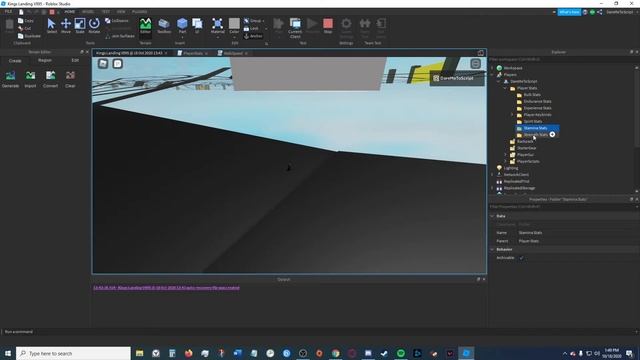The width and height of the screenshot is (640, 360).
Task: Expand the ReplicatedStorage node
Action: pyautogui.click(x=492, y=188)
